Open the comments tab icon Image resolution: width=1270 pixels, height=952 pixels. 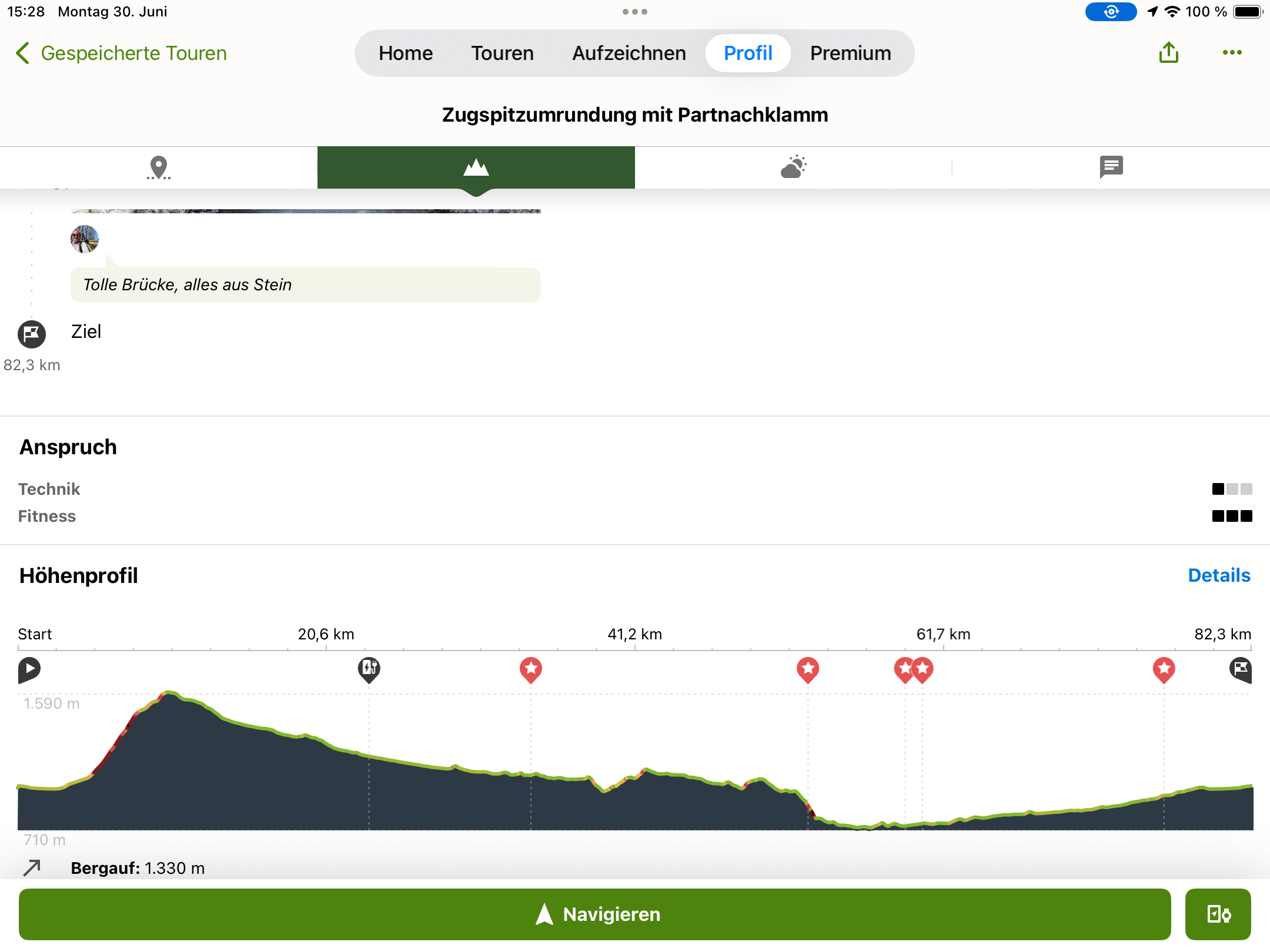pyautogui.click(x=1111, y=167)
